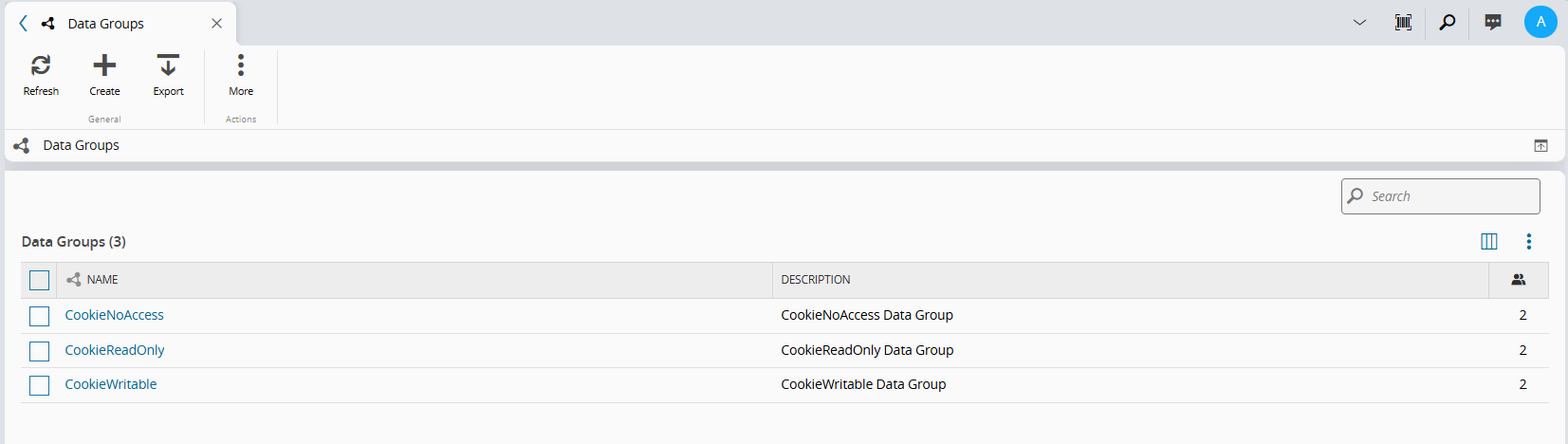The image size is (1568, 444).
Task: Tick the CookieNoAccess row checkbox
Action: point(39,316)
